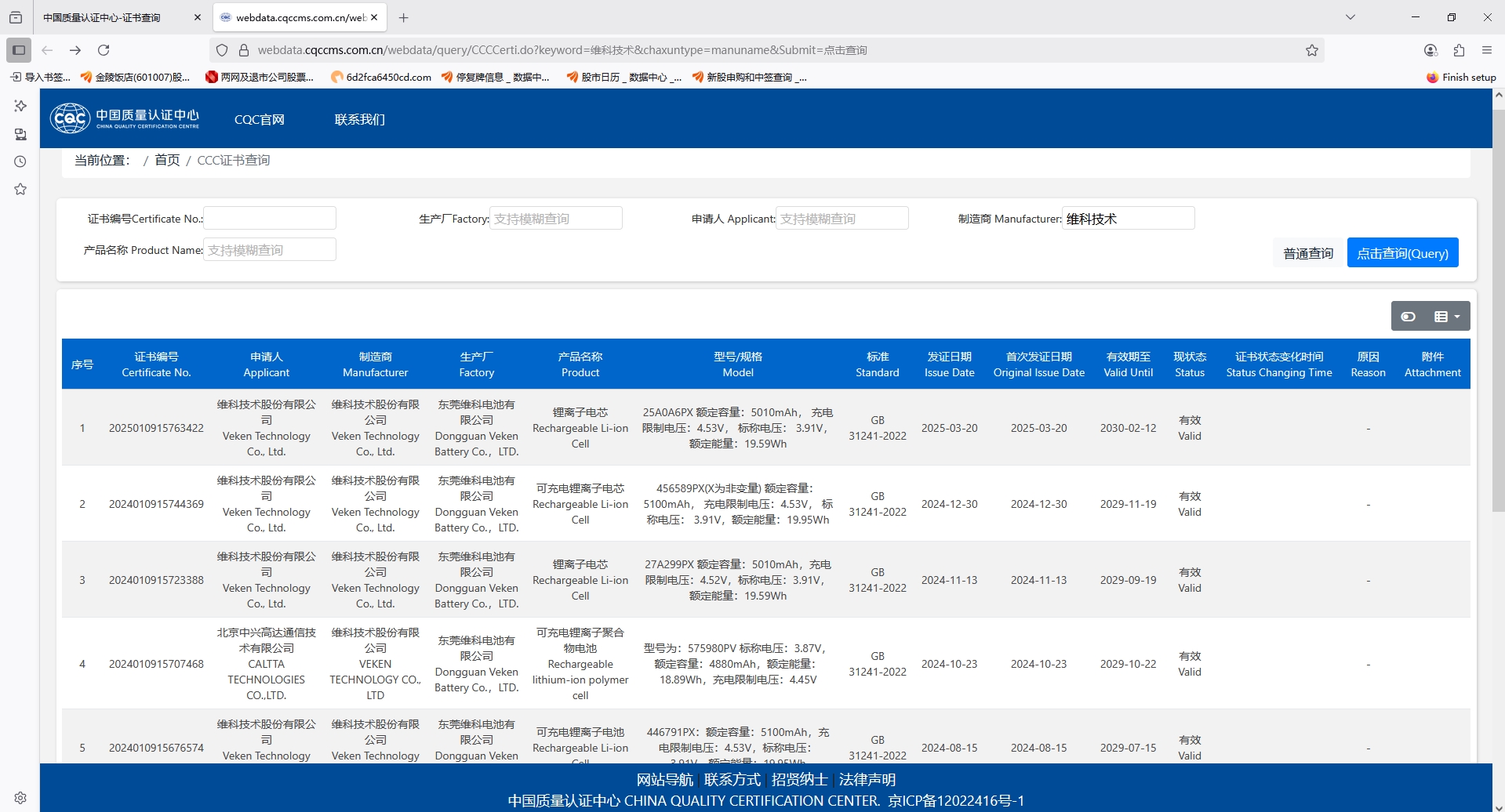Click the 网站导航 footer link
The height and width of the screenshot is (812, 1505).
665,780
